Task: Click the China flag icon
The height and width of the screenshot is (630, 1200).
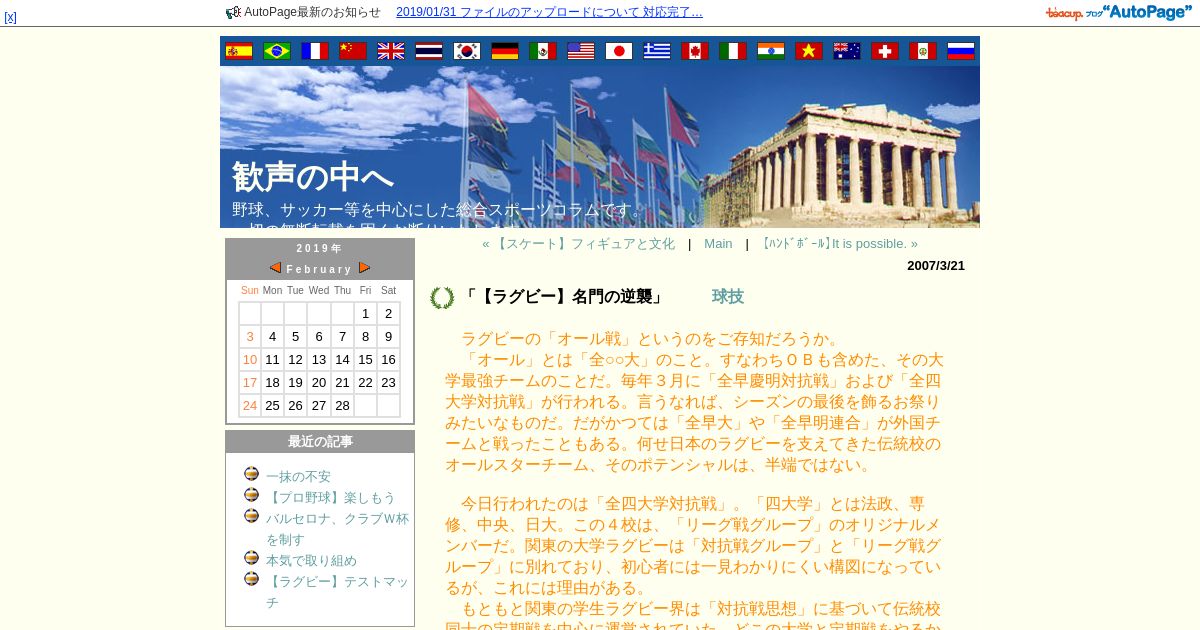Action: [353, 51]
